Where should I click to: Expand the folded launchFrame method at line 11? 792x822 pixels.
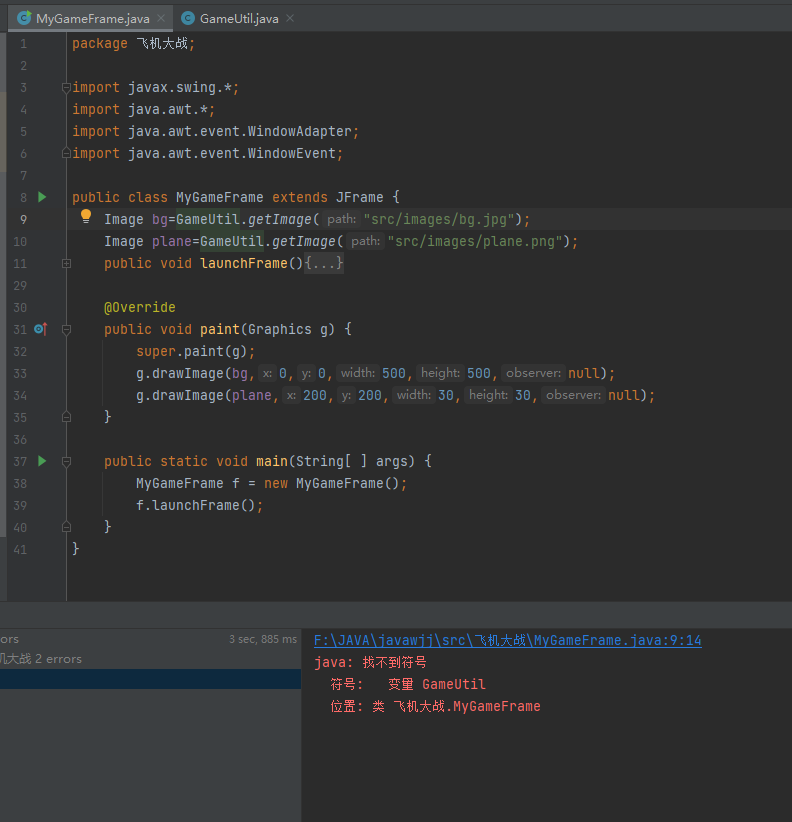coord(66,263)
